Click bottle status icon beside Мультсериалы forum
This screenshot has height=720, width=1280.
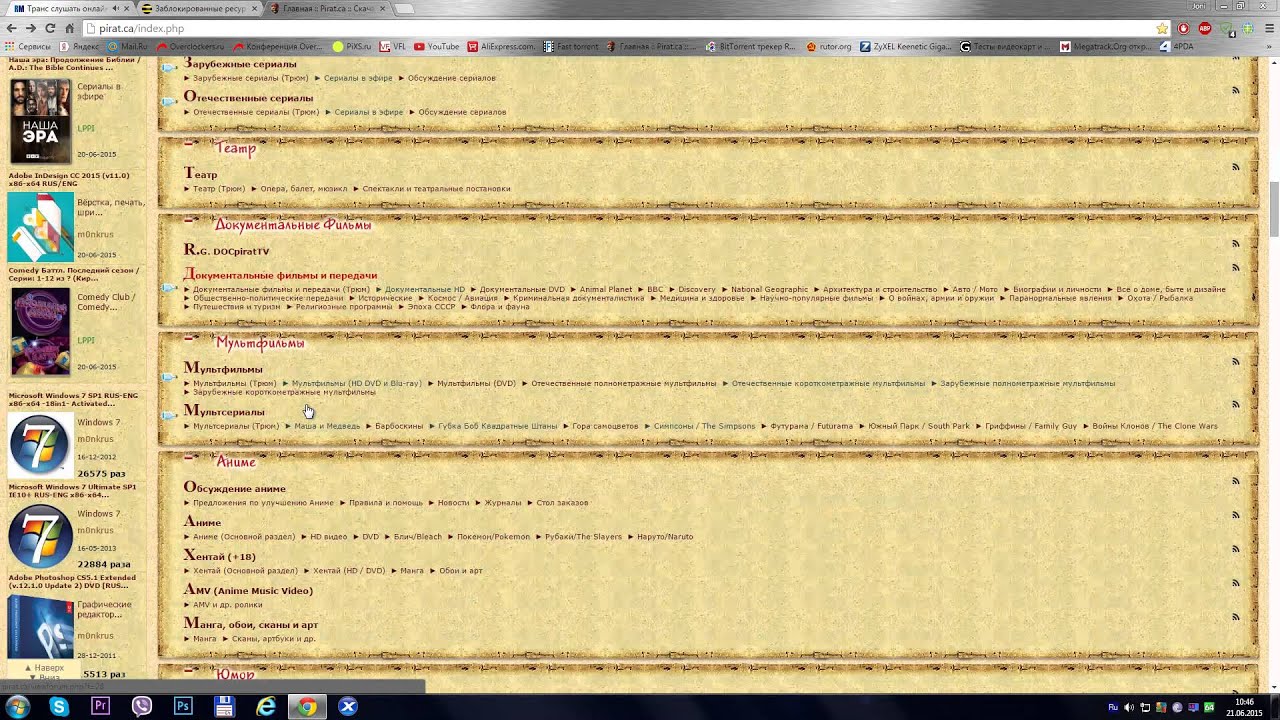(170, 415)
